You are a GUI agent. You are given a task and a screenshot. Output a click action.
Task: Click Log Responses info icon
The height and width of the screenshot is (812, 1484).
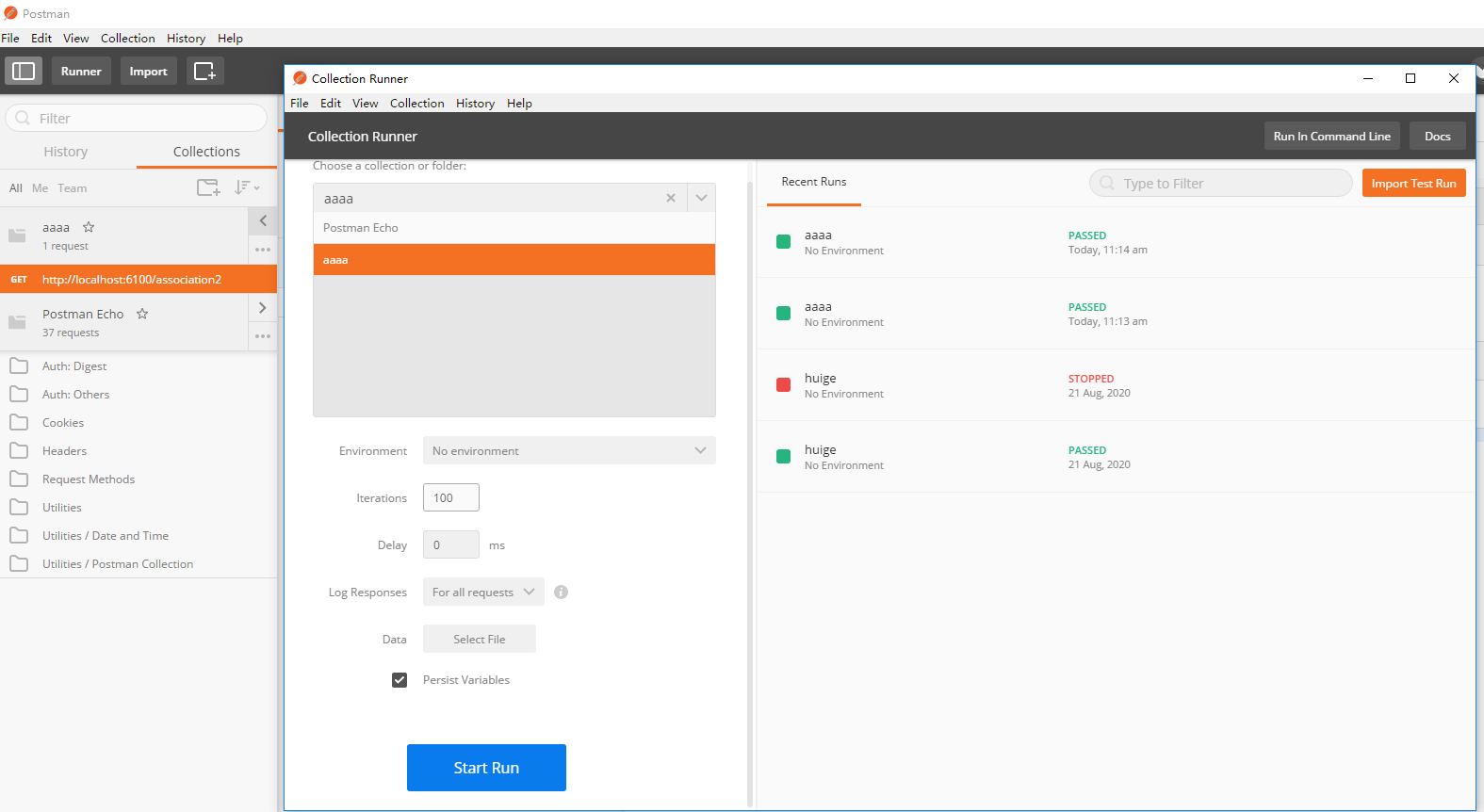pos(562,593)
